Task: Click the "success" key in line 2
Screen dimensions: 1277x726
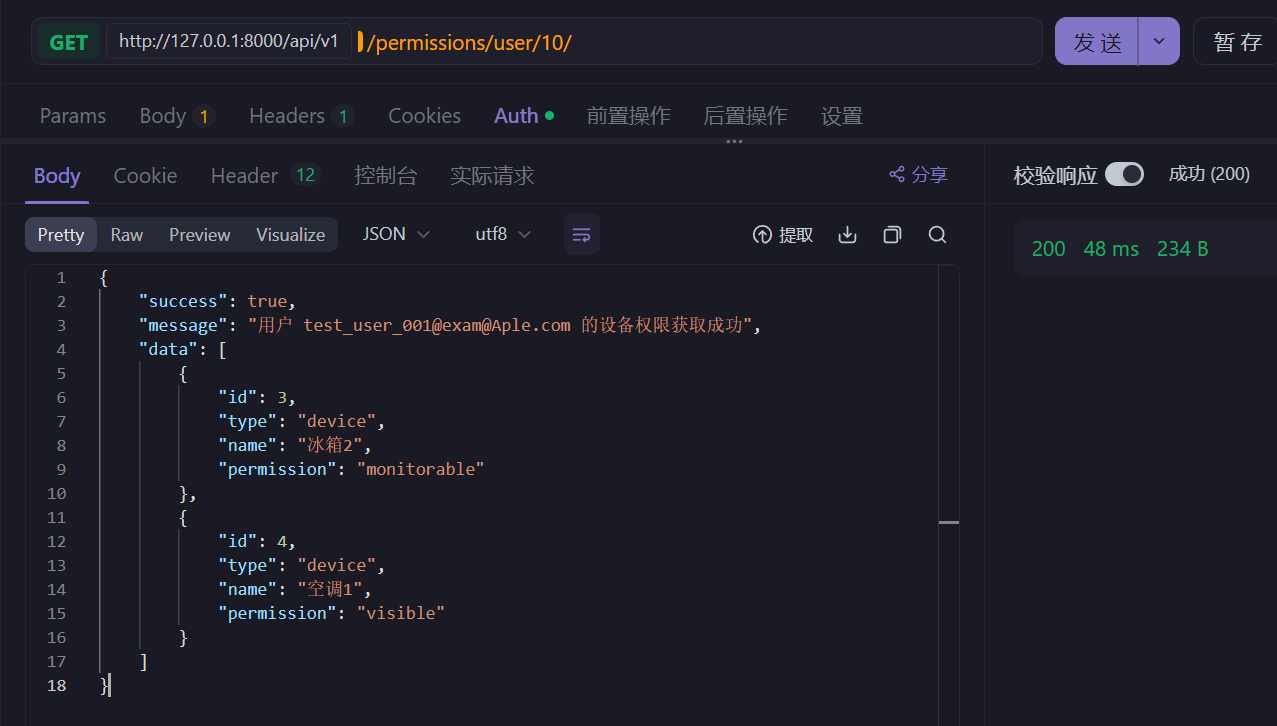Action: [183, 301]
